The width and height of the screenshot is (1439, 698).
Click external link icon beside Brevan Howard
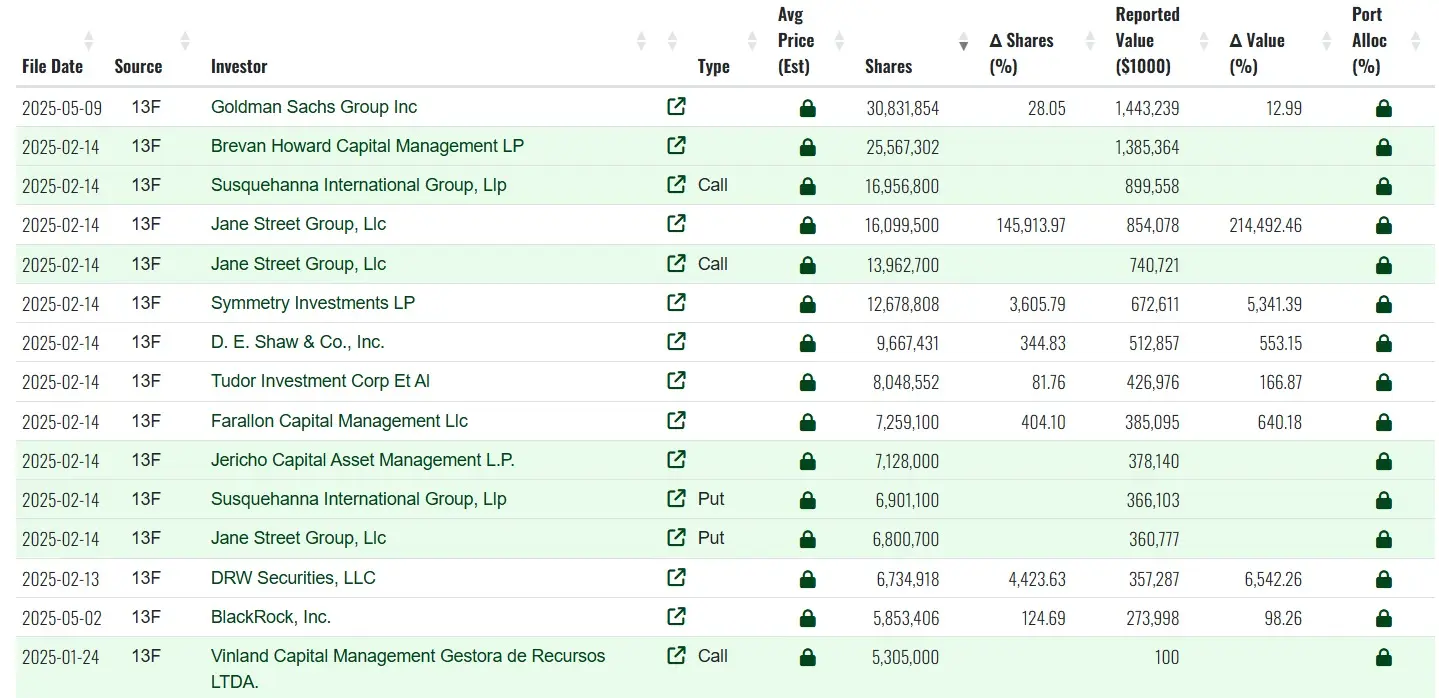pos(676,146)
